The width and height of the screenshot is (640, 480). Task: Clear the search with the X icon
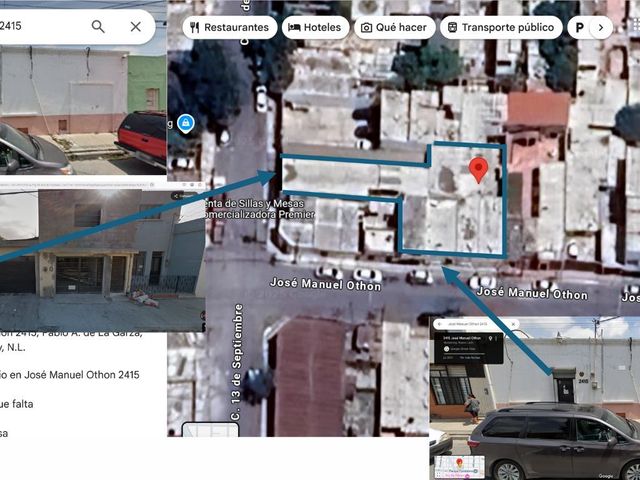(136, 27)
